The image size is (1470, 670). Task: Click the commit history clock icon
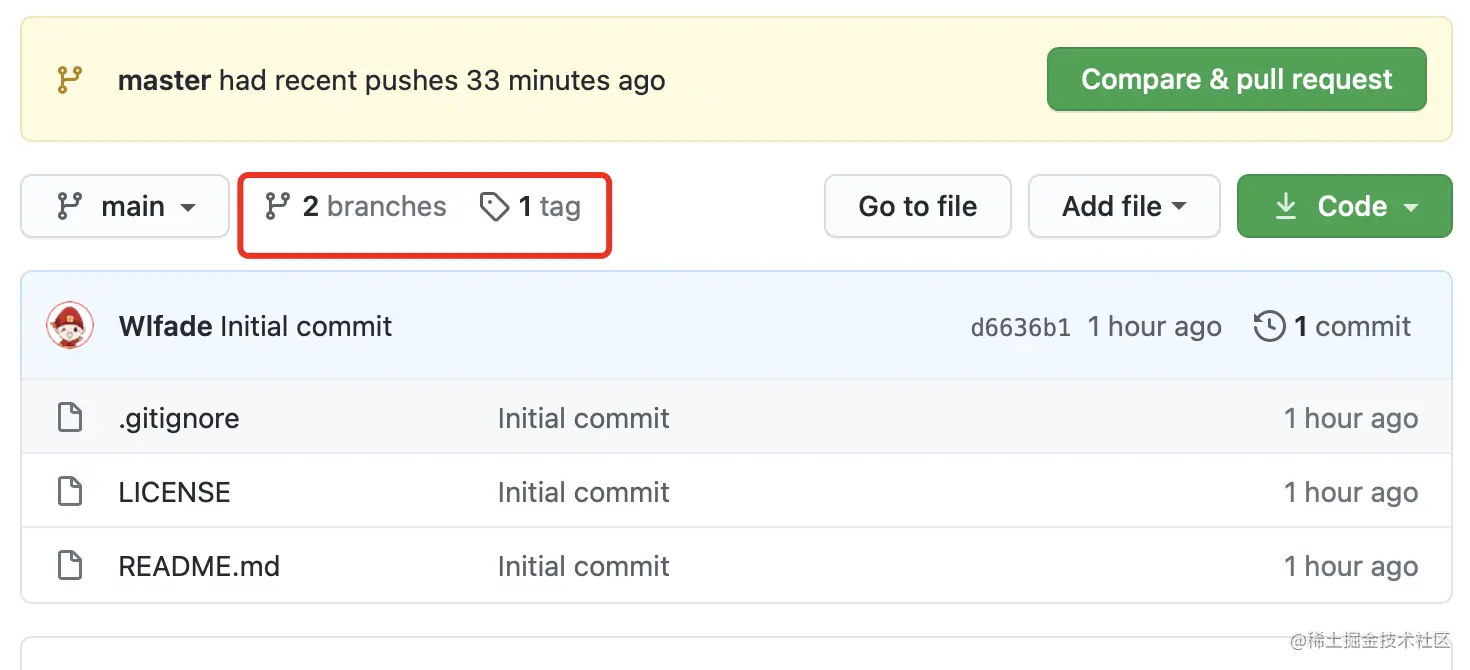1269,327
